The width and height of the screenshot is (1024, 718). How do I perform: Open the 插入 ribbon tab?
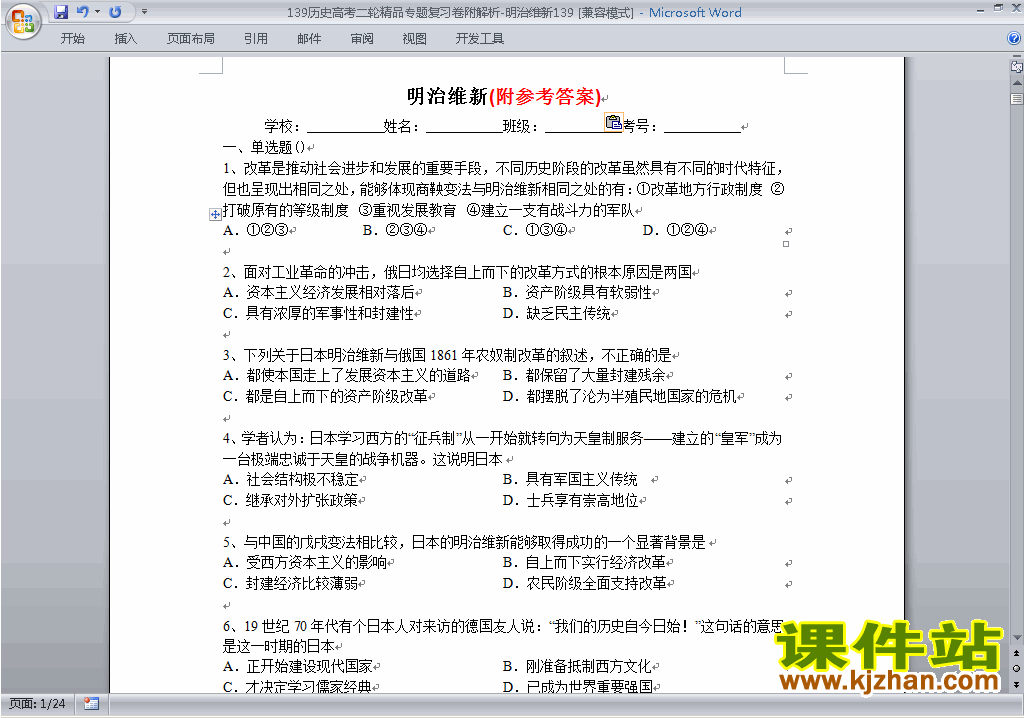pos(125,39)
